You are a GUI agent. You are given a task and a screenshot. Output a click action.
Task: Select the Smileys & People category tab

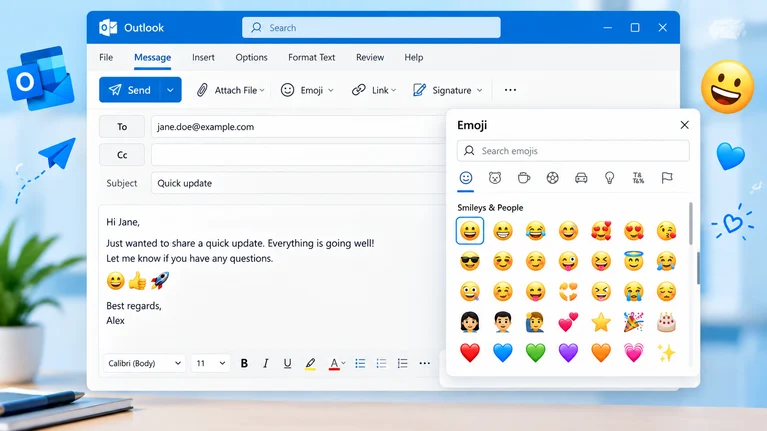(466, 178)
